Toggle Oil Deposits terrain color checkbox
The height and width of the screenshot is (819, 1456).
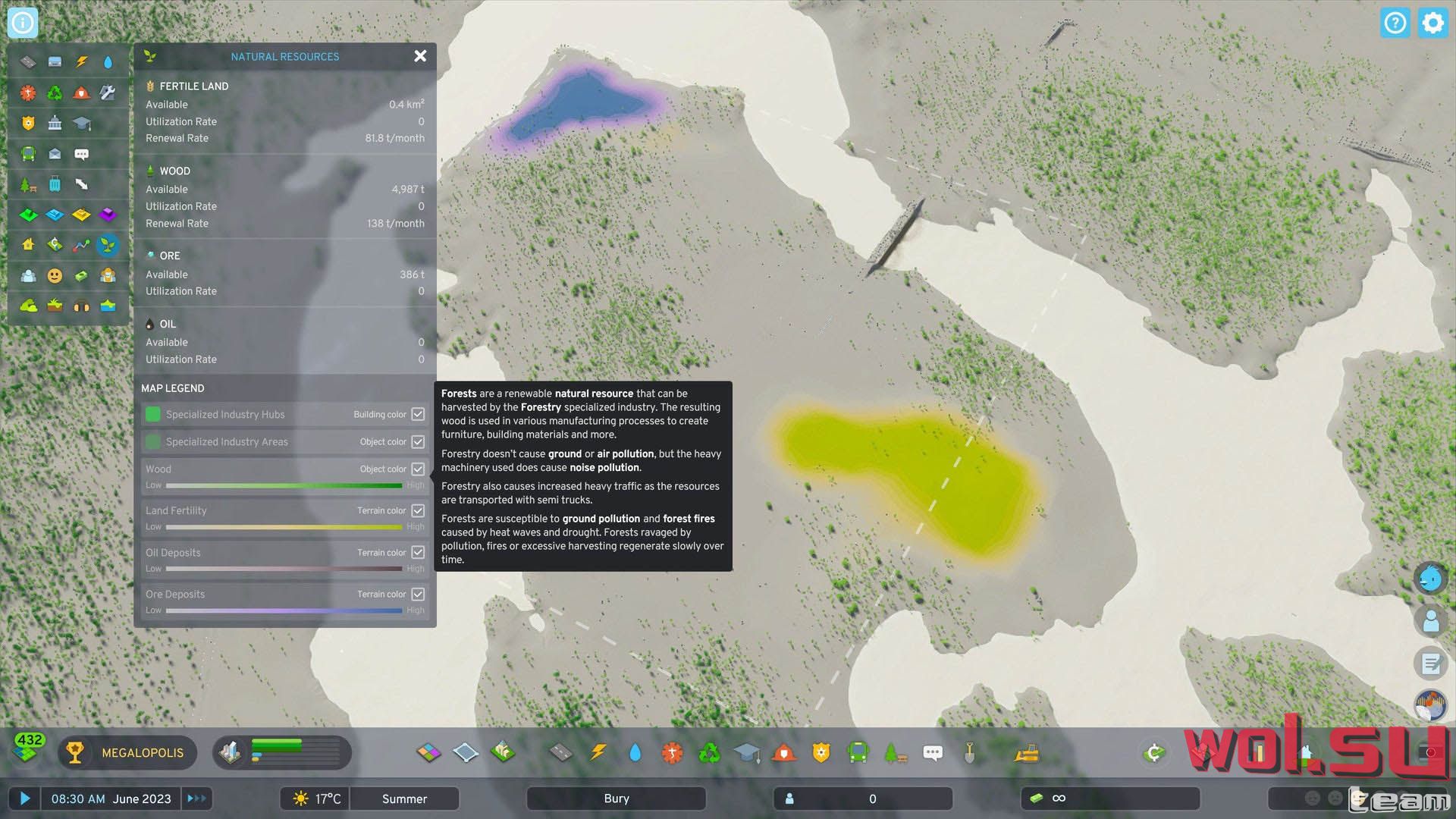tap(418, 552)
